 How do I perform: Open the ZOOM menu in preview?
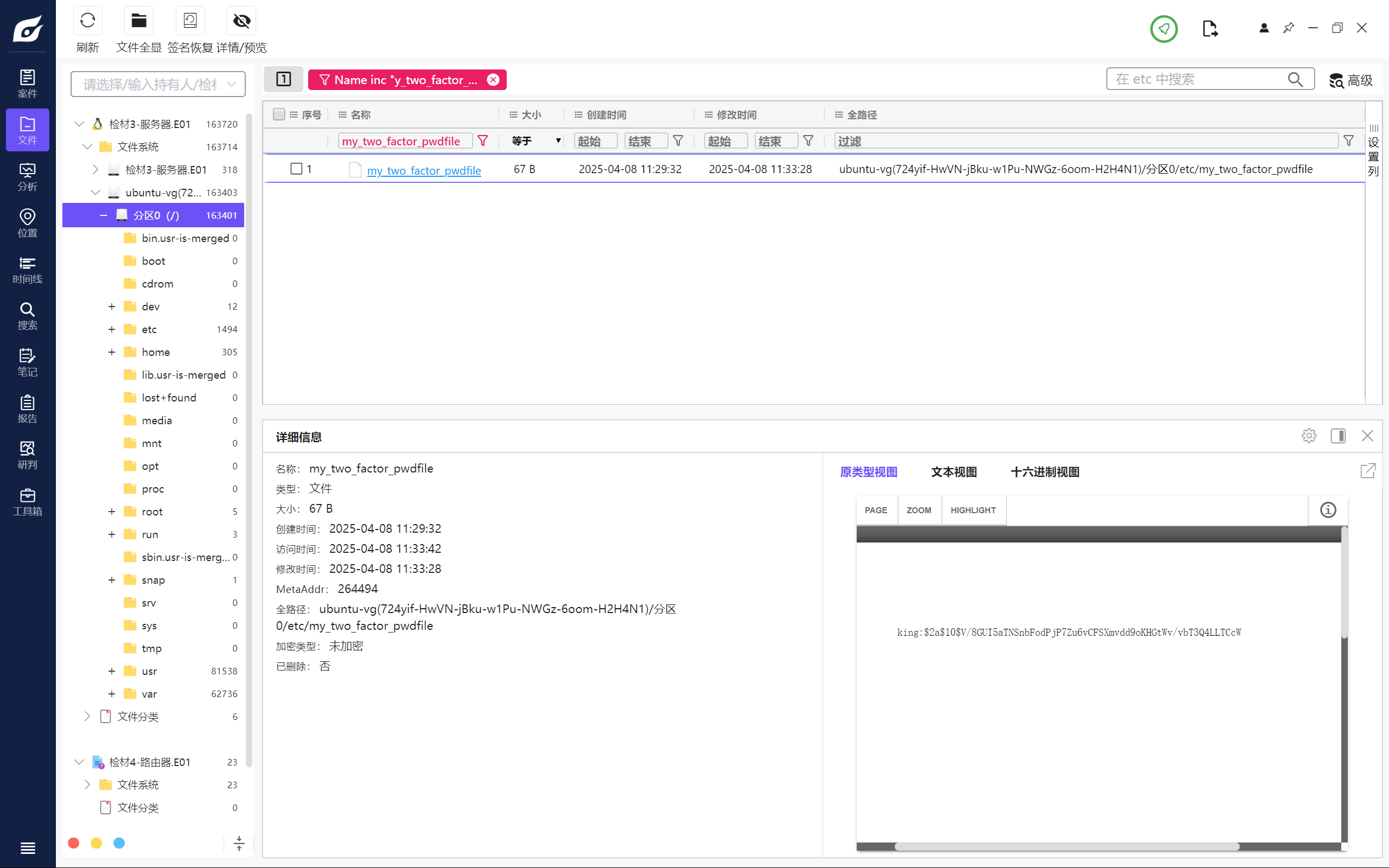click(x=919, y=510)
